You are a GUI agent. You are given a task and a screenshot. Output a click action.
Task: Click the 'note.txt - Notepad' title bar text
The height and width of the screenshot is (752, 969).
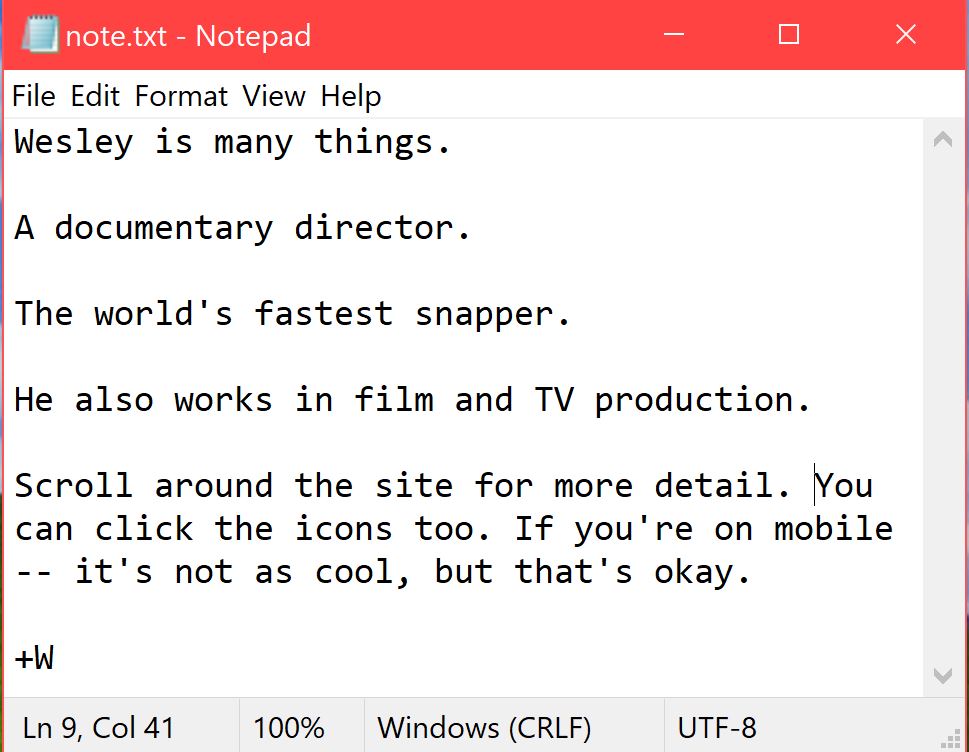click(x=188, y=36)
